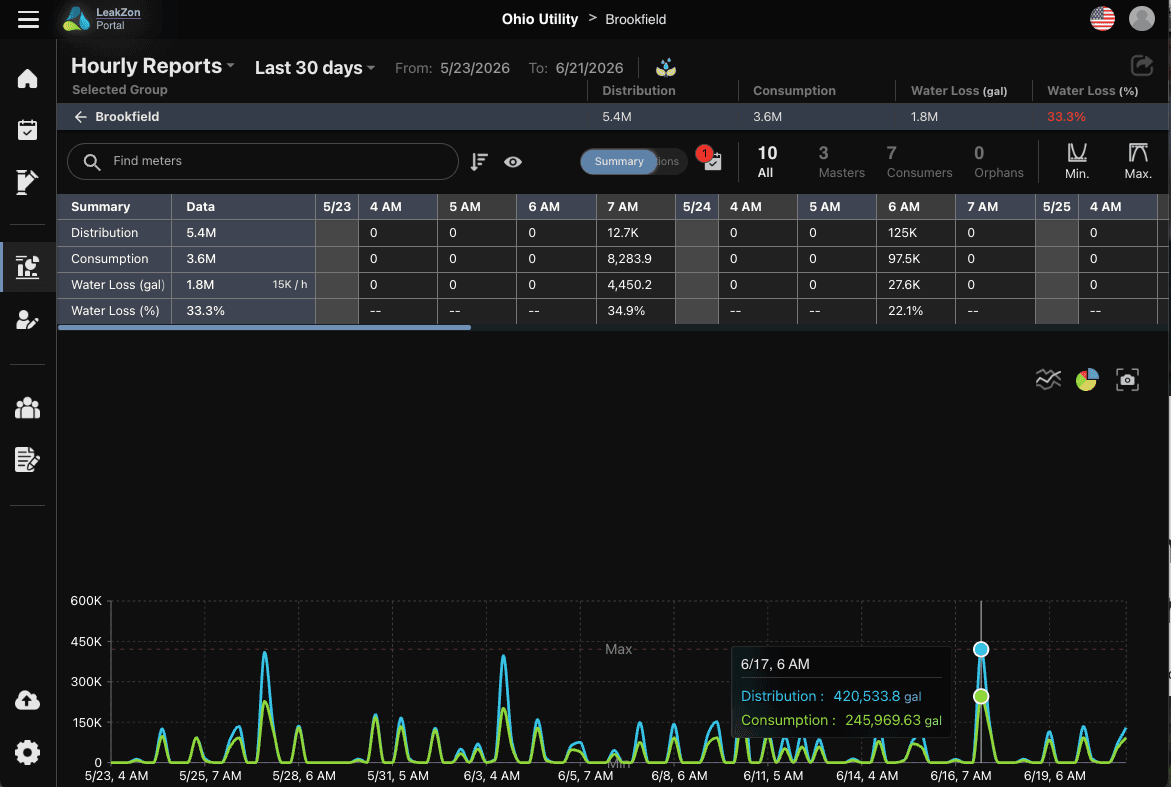The width and height of the screenshot is (1171, 787).
Task: Click the 5/24 date column header
Action: [697, 207]
